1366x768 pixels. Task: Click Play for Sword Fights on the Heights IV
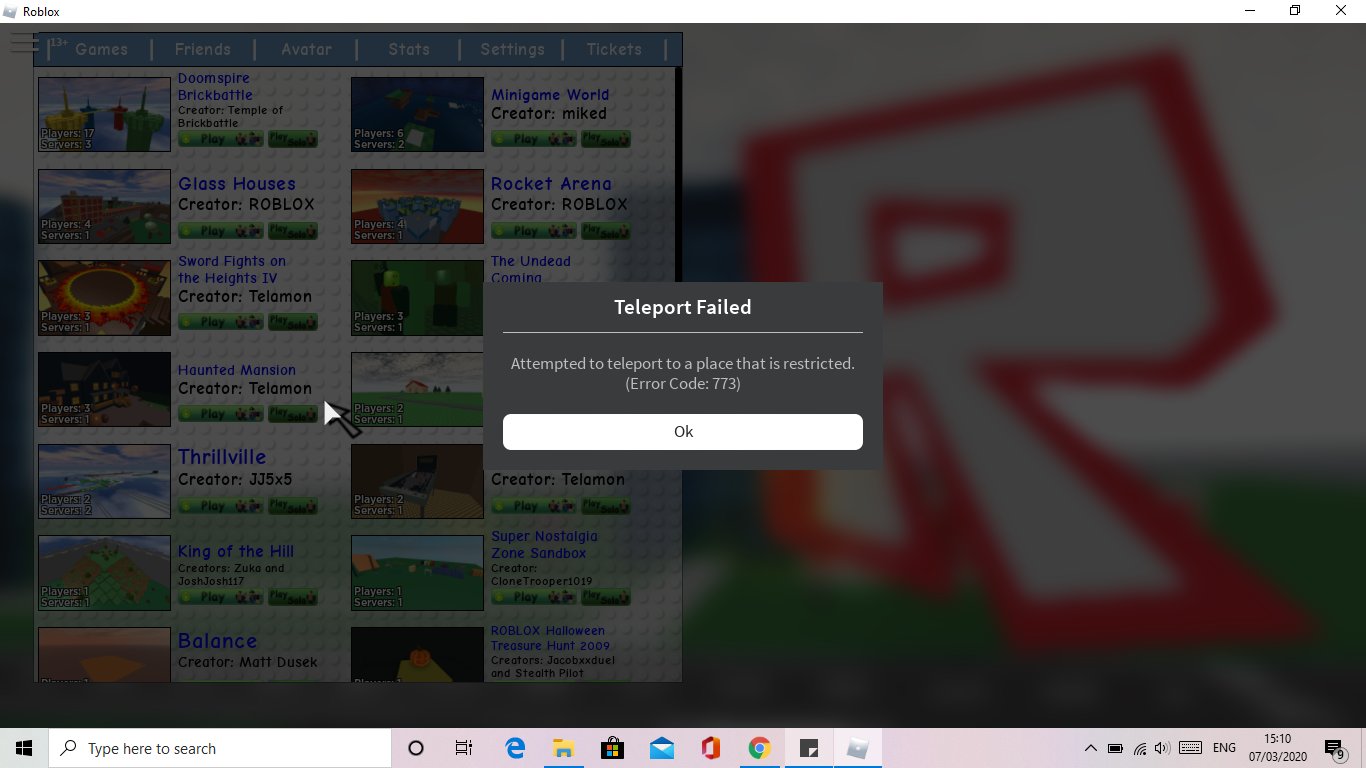pyautogui.click(x=221, y=322)
